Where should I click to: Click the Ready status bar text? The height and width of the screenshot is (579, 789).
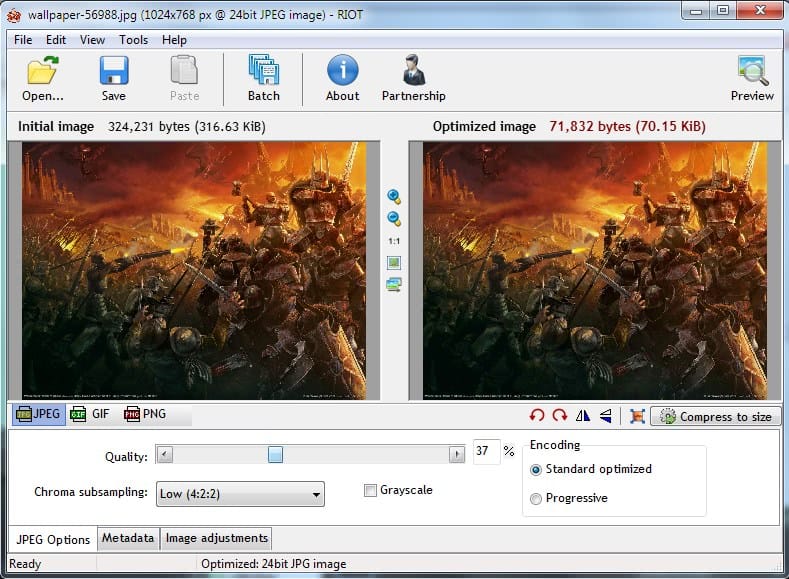tap(25, 564)
